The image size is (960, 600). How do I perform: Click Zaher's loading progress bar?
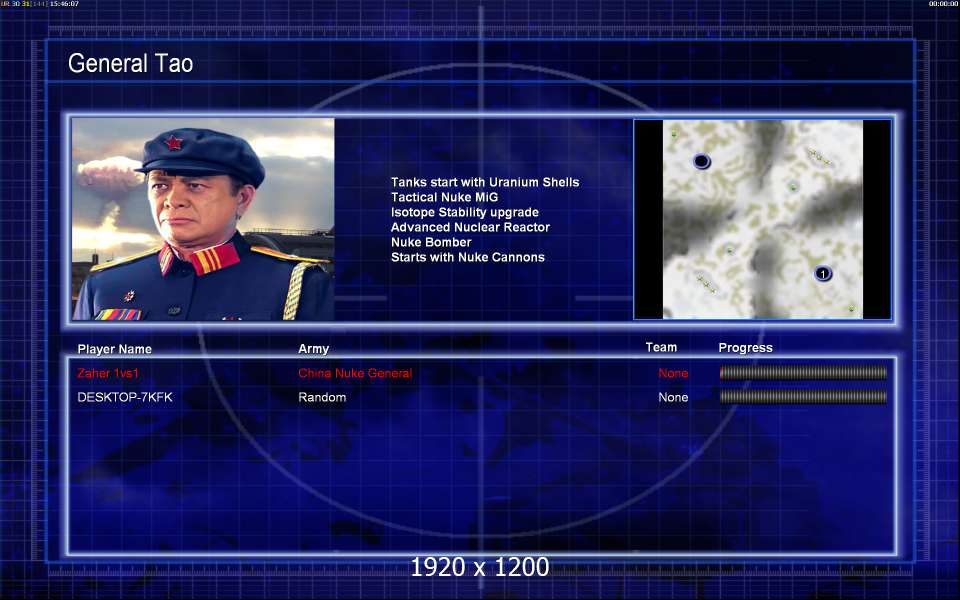[x=803, y=372]
